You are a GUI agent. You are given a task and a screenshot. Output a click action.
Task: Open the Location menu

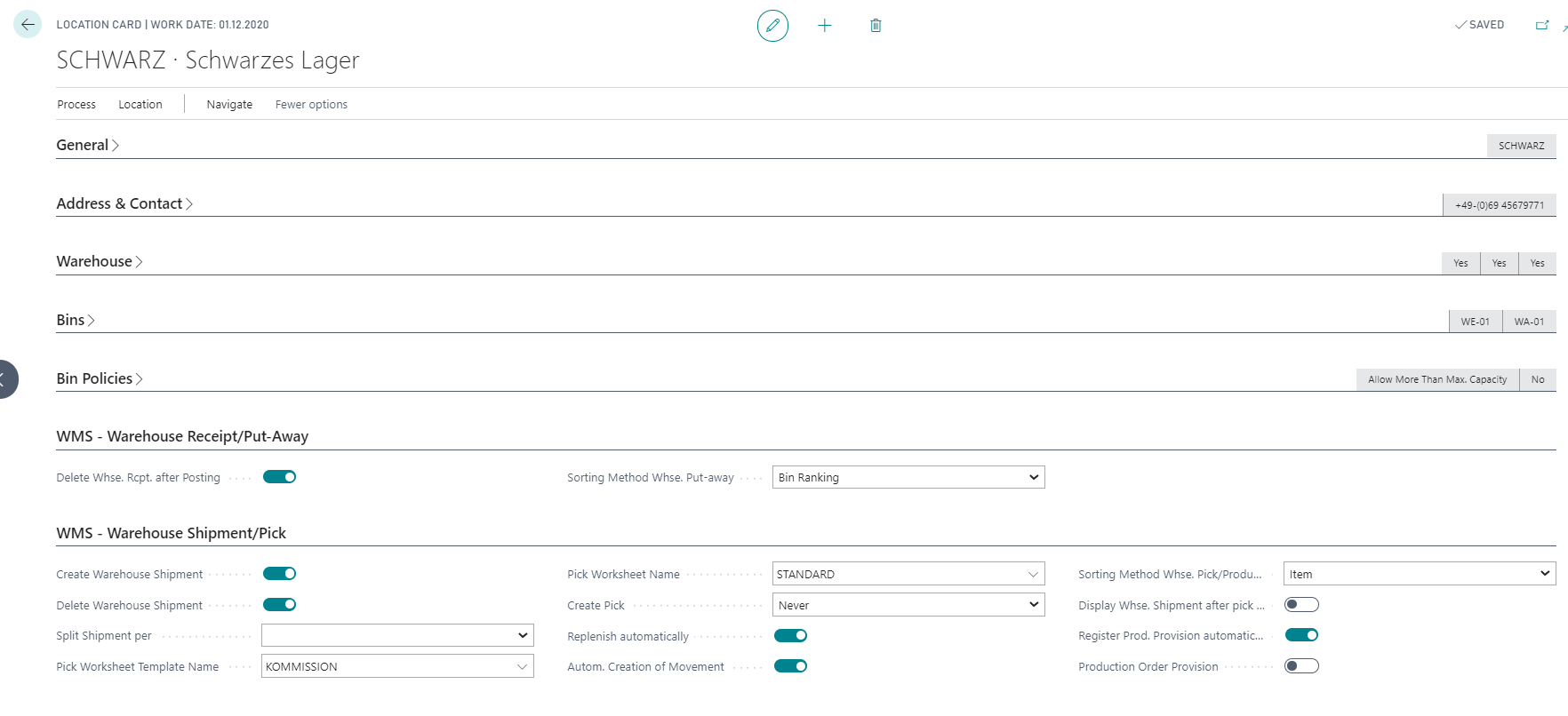pyautogui.click(x=140, y=104)
